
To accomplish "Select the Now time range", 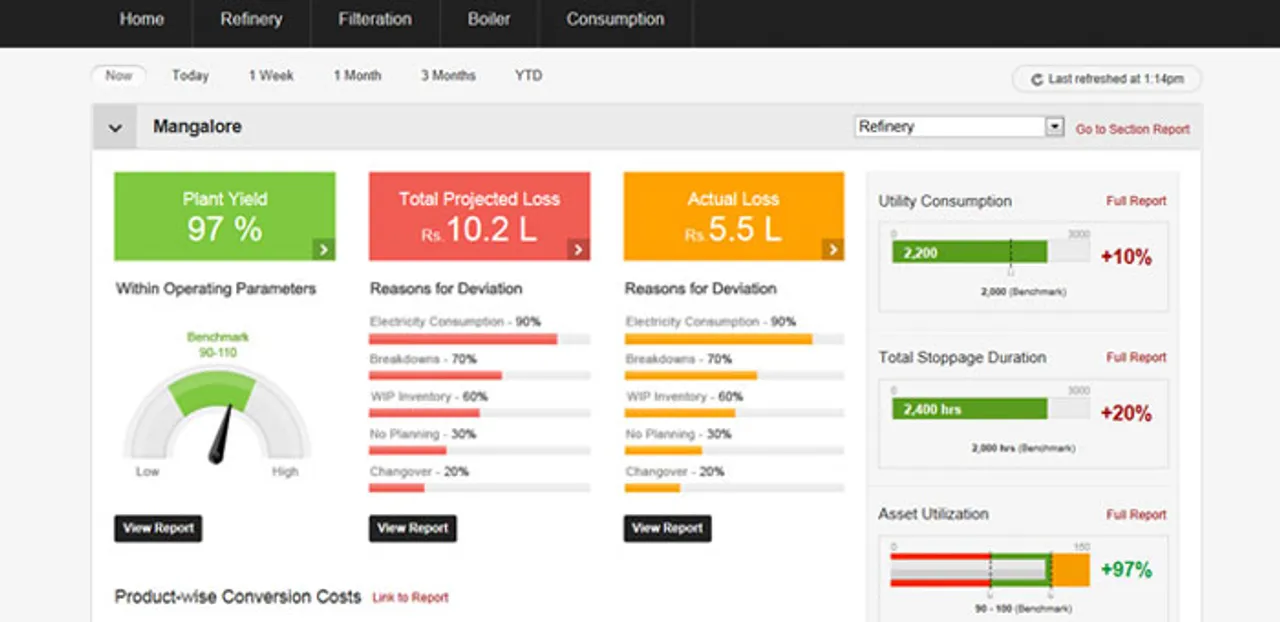I will click(x=119, y=76).
